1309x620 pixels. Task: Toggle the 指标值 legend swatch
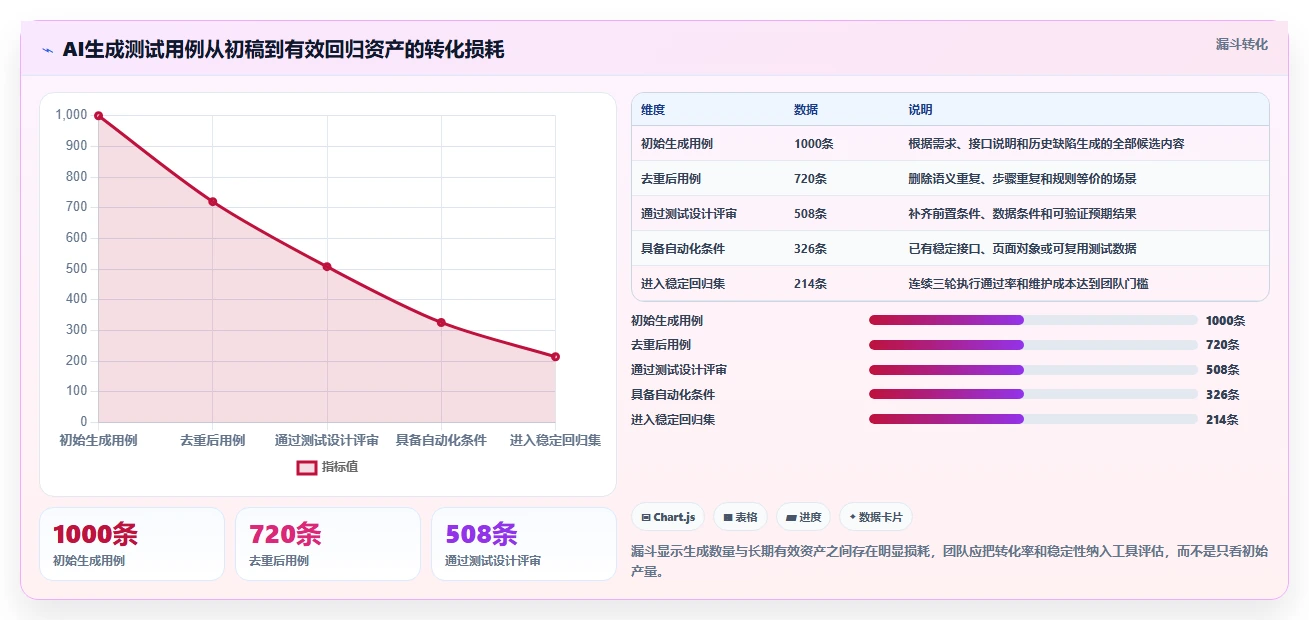(307, 467)
